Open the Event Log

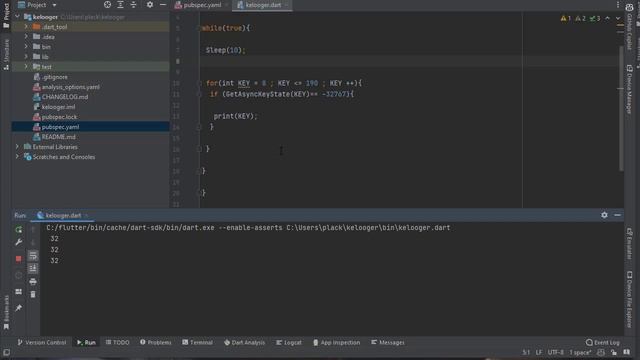tap(602, 342)
